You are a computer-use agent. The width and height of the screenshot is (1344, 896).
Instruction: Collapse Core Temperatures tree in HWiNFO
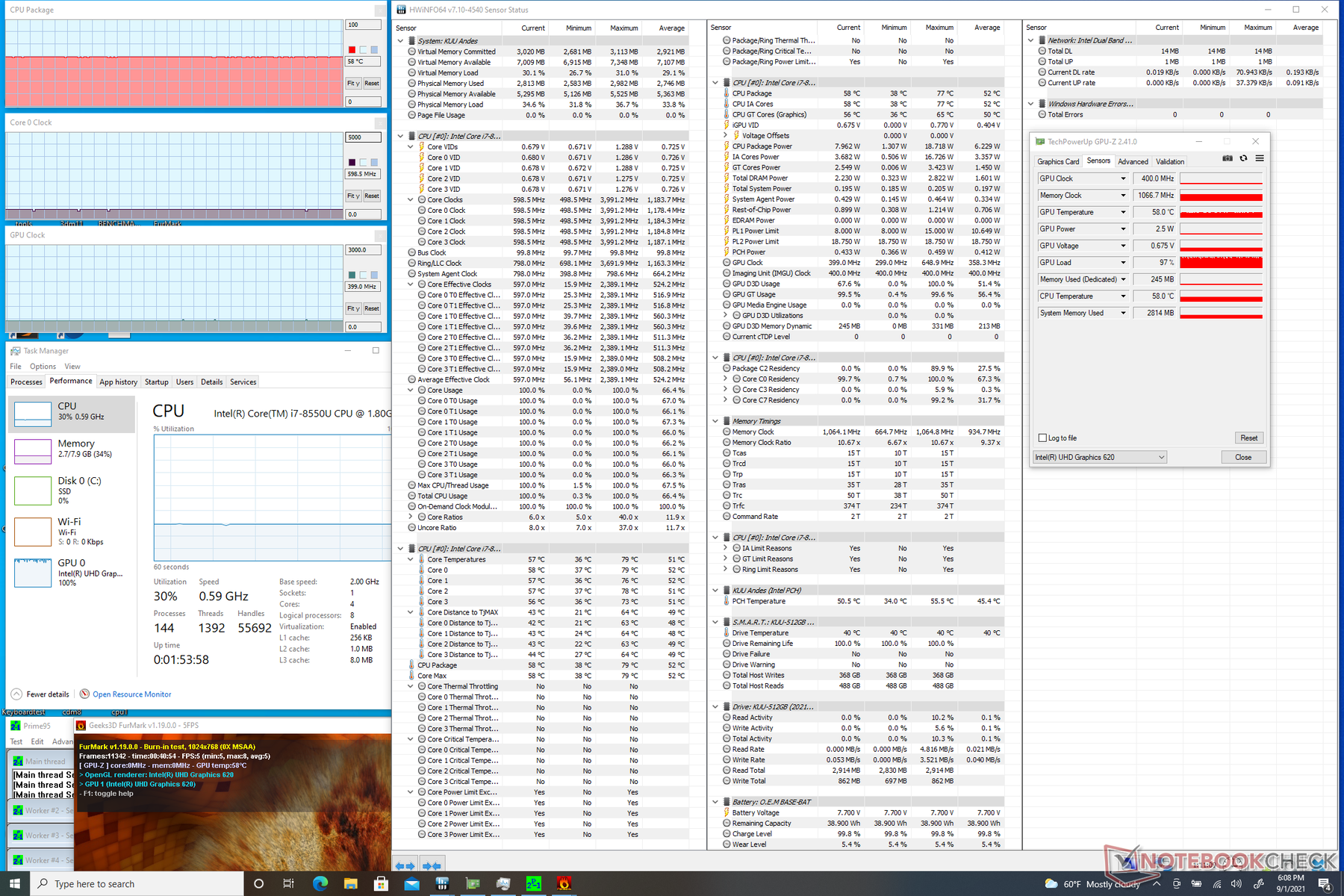pos(411,560)
